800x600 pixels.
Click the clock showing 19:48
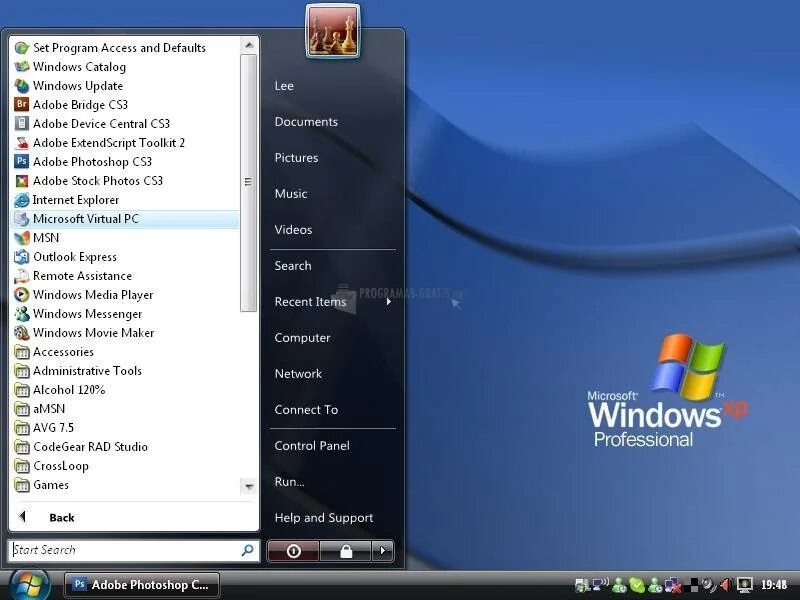(x=774, y=585)
